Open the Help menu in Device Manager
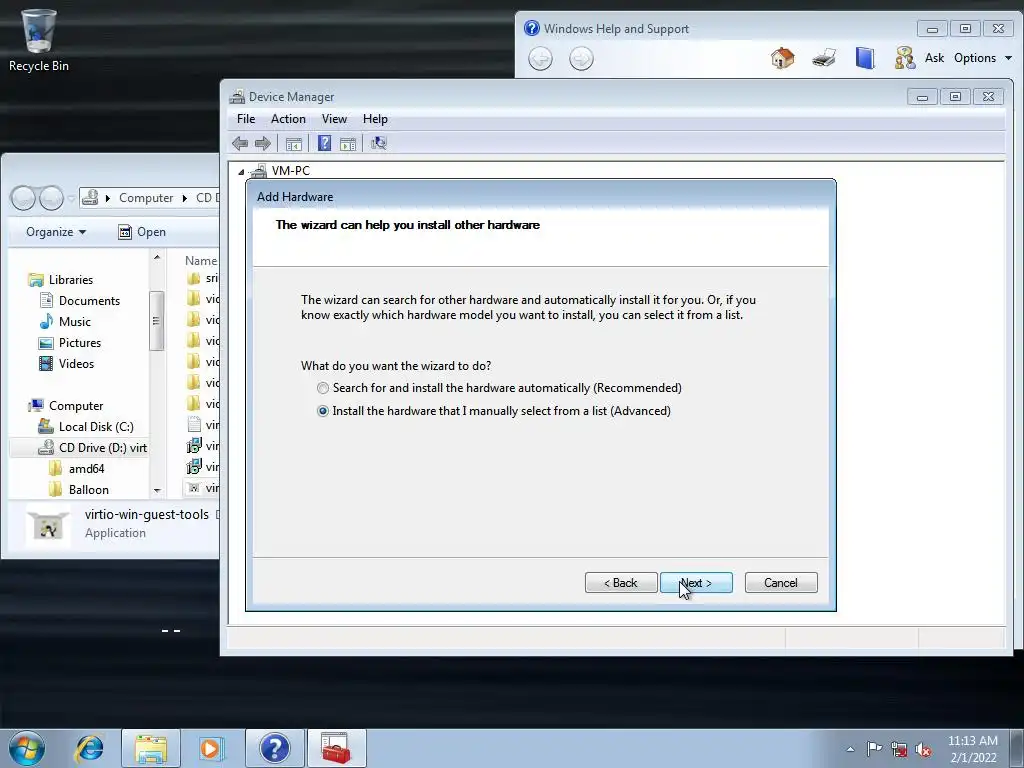Screen dimensions: 1024x768 point(375,119)
